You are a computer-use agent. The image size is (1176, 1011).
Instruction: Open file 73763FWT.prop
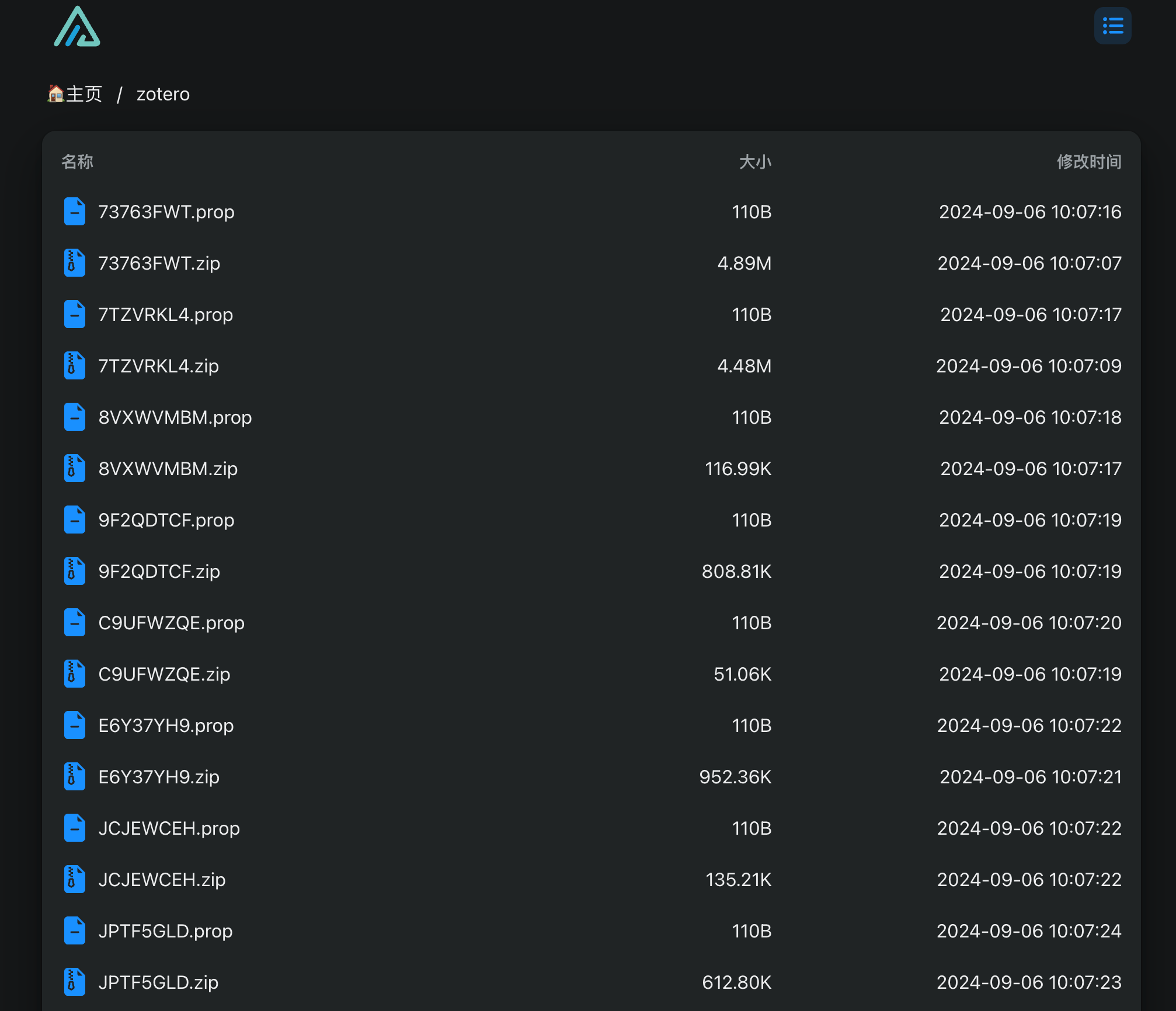click(x=166, y=212)
